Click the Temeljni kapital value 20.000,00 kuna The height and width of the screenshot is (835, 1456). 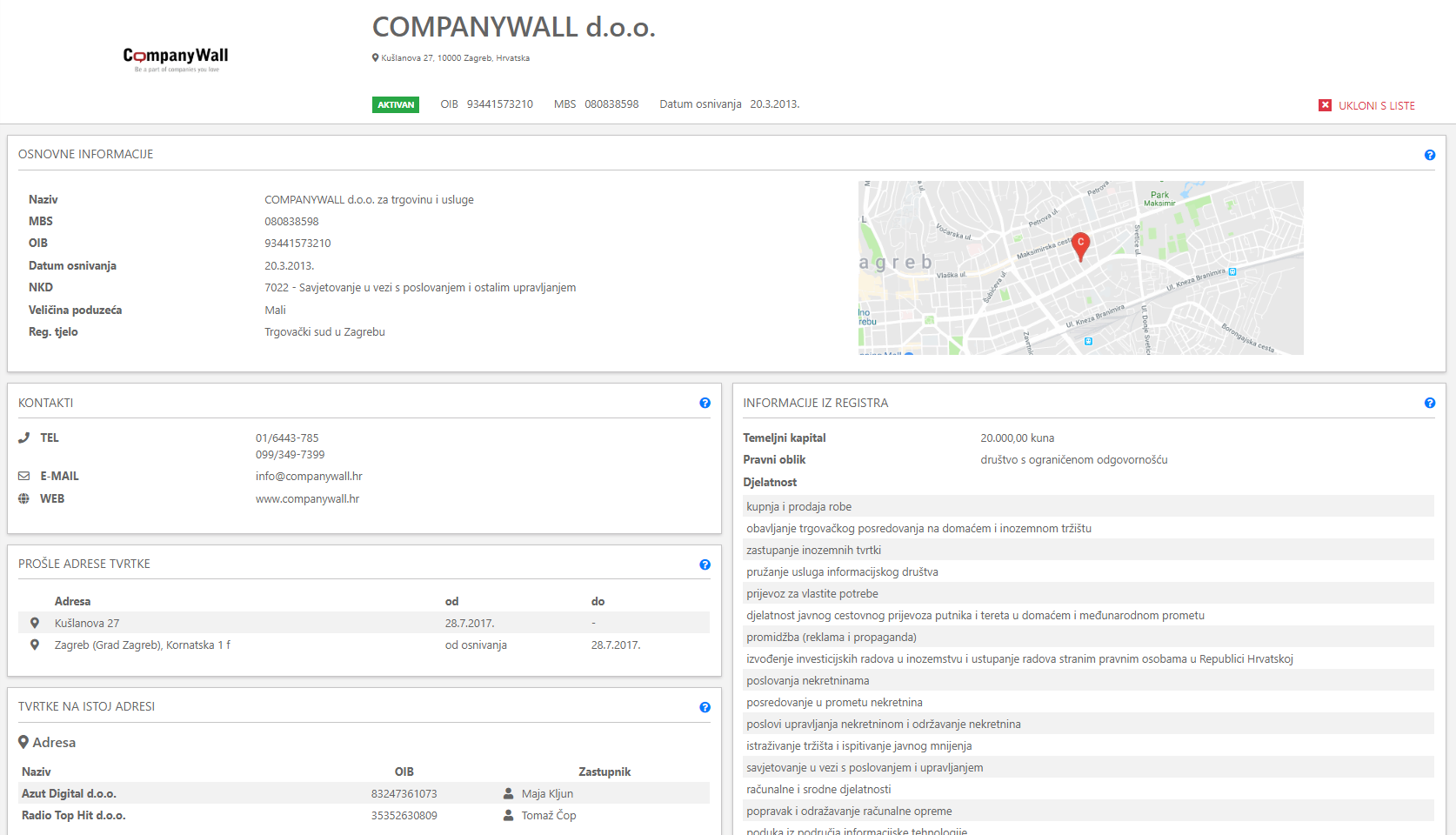tap(1017, 438)
